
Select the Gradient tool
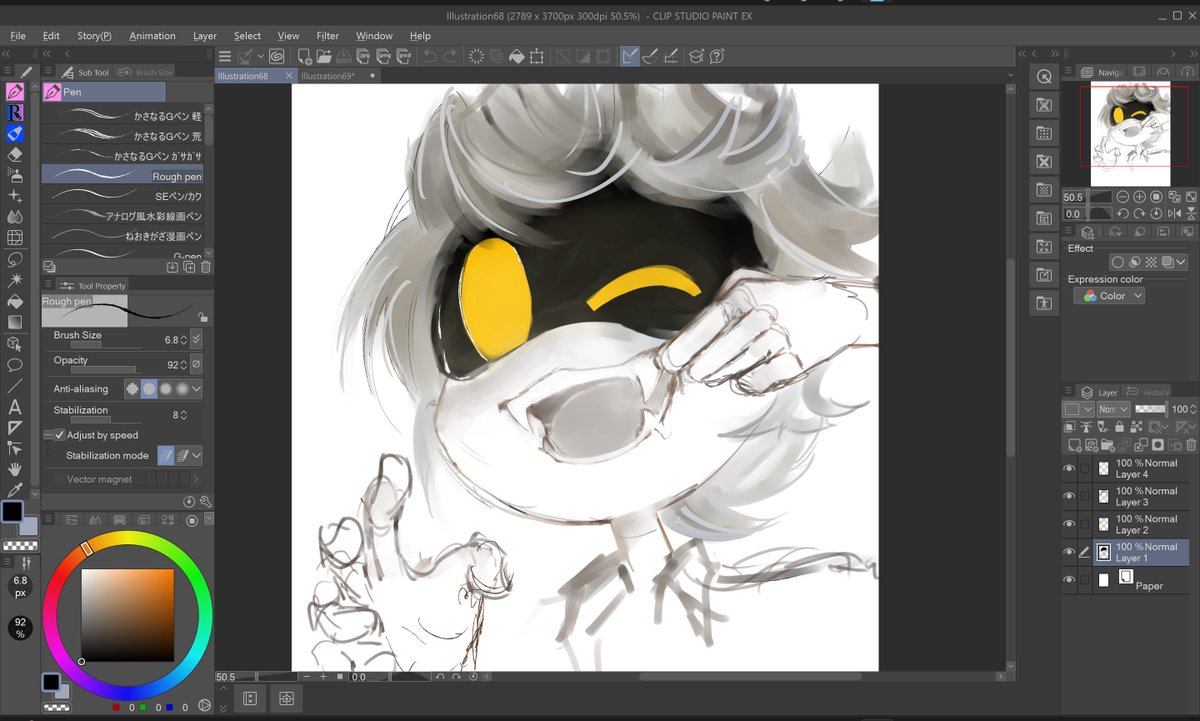(x=15, y=322)
